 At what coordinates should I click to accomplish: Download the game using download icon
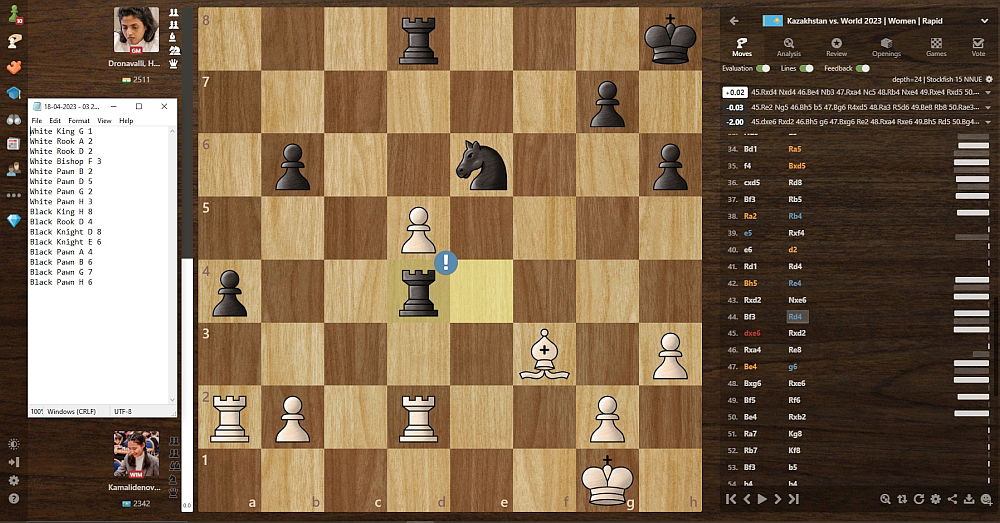coord(968,498)
